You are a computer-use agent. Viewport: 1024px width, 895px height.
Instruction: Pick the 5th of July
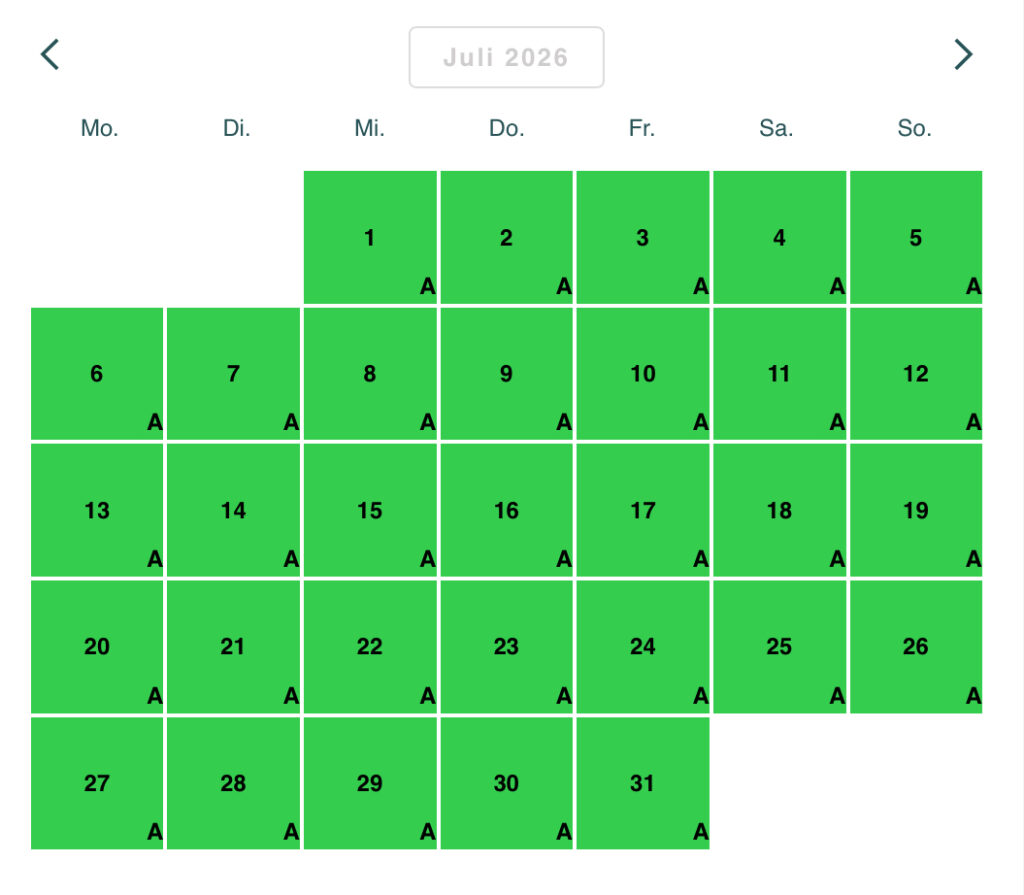pyautogui.click(x=915, y=237)
